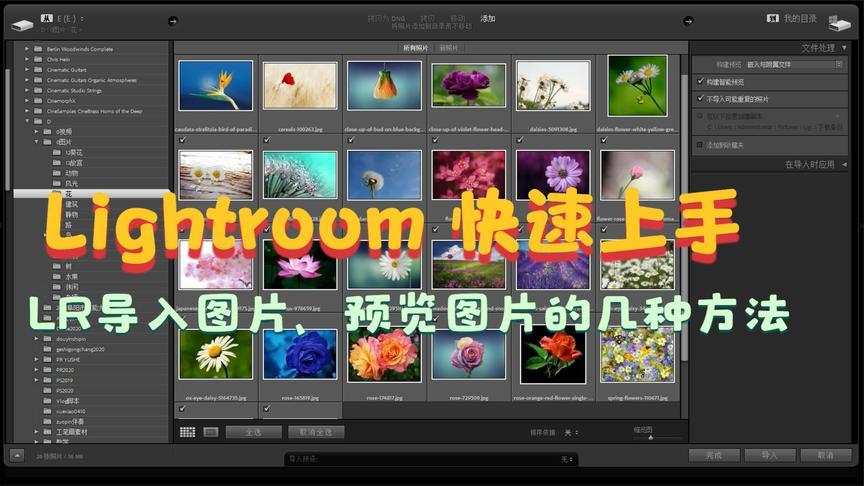Click the 完成 button
The width and height of the screenshot is (864, 486).
click(714, 455)
